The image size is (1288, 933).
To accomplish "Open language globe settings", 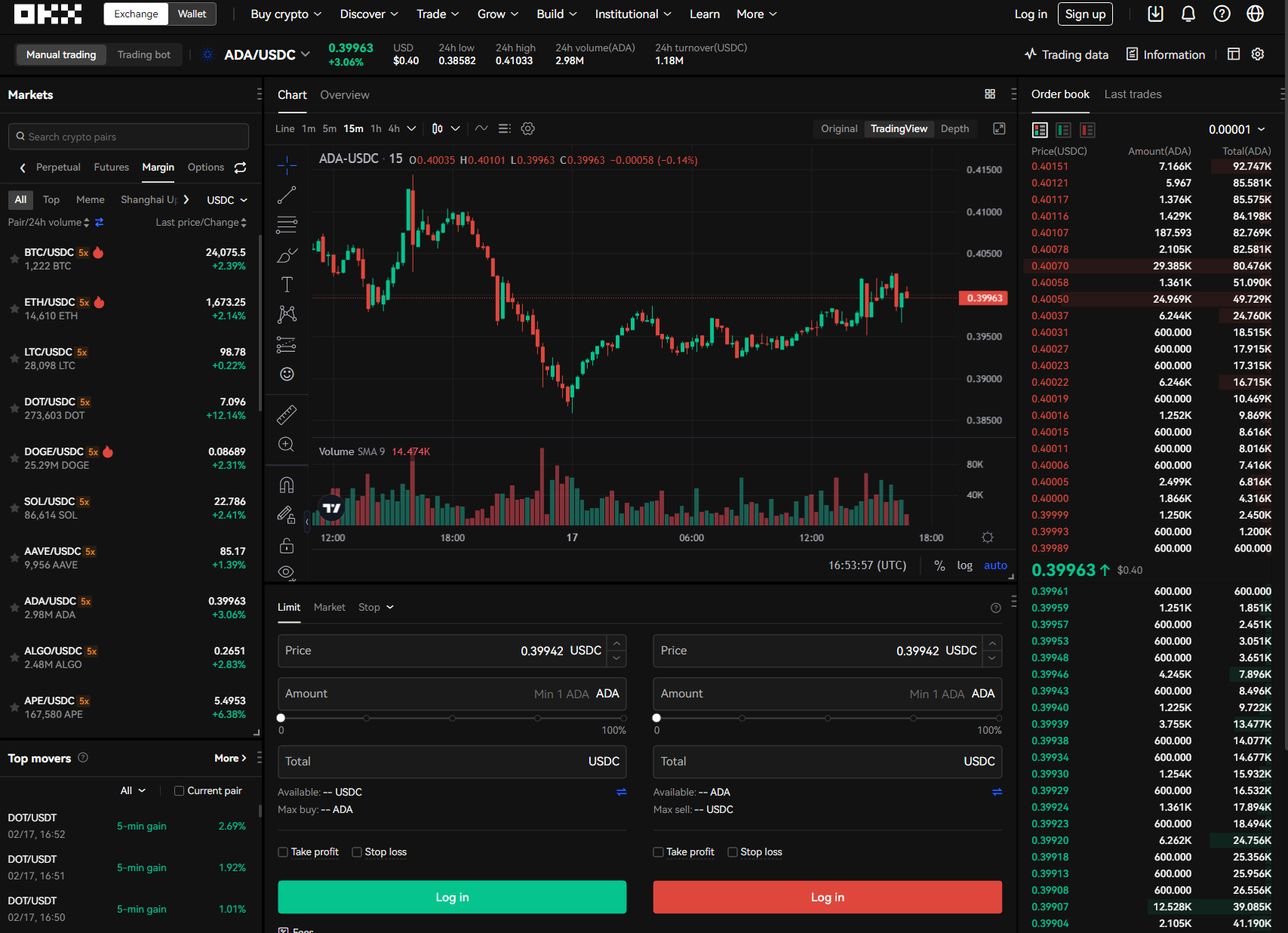I will coord(1255,14).
